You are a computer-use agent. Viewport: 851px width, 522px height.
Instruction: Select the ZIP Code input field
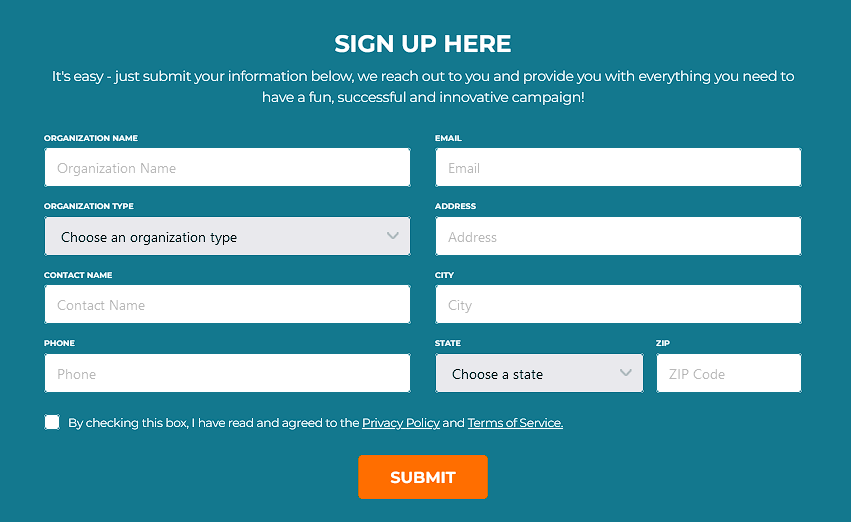(729, 373)
